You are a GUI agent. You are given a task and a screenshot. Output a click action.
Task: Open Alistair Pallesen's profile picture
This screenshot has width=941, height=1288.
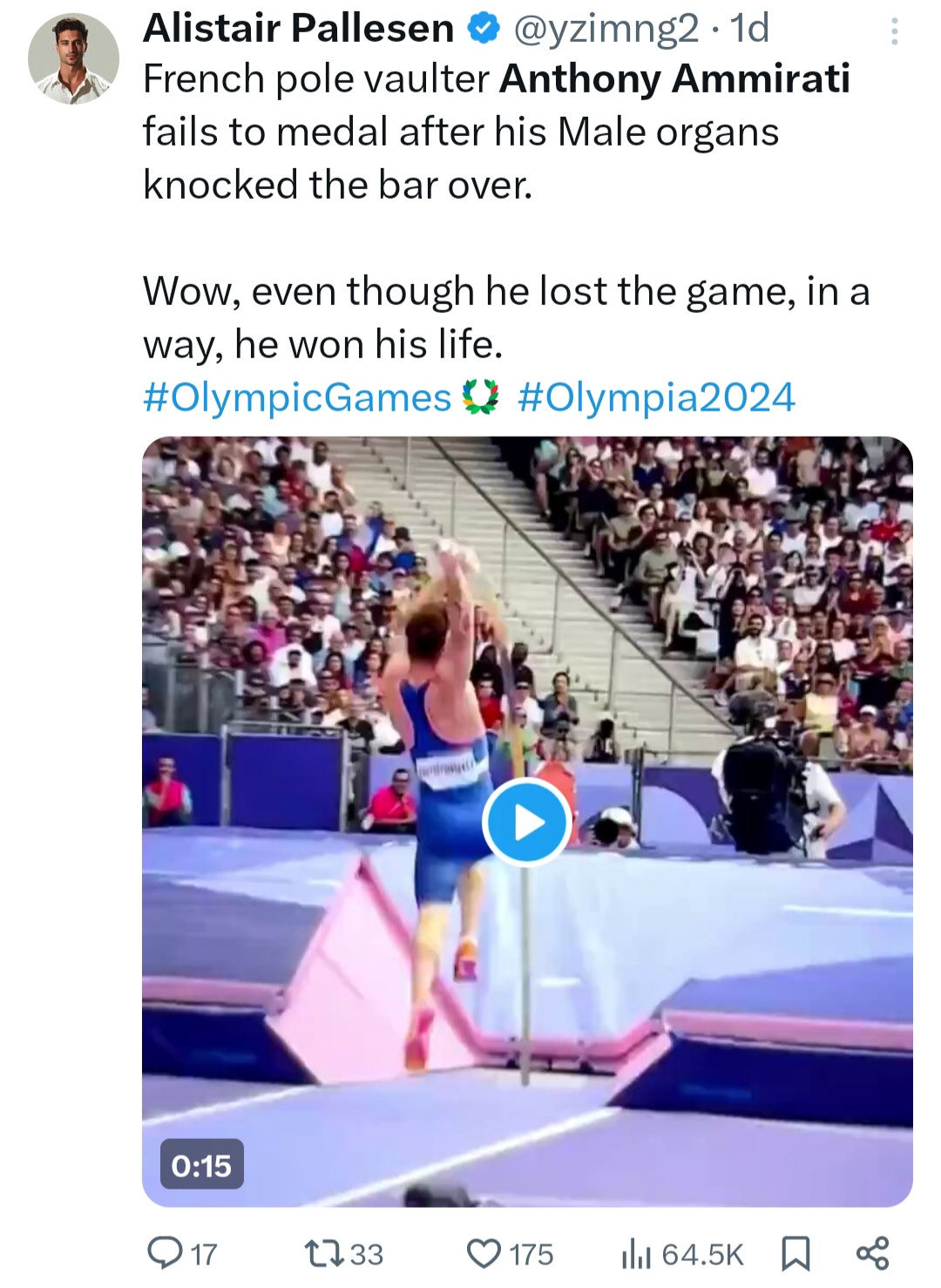(74, 59)
